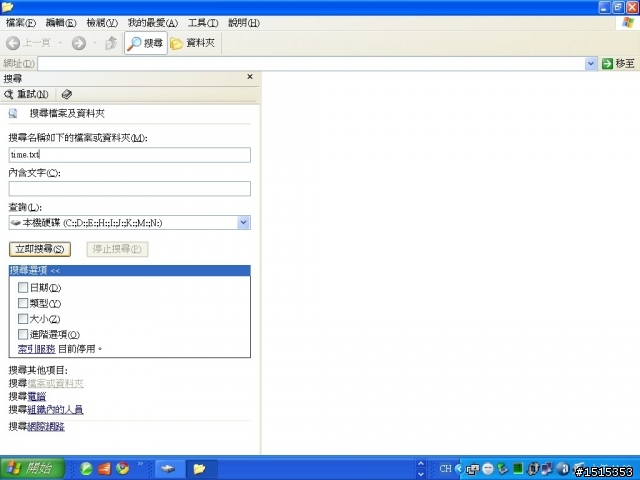This screenshot has height=480, width=640.
Task: Switch to taskbar drive window button
Action: coord(168,469)
